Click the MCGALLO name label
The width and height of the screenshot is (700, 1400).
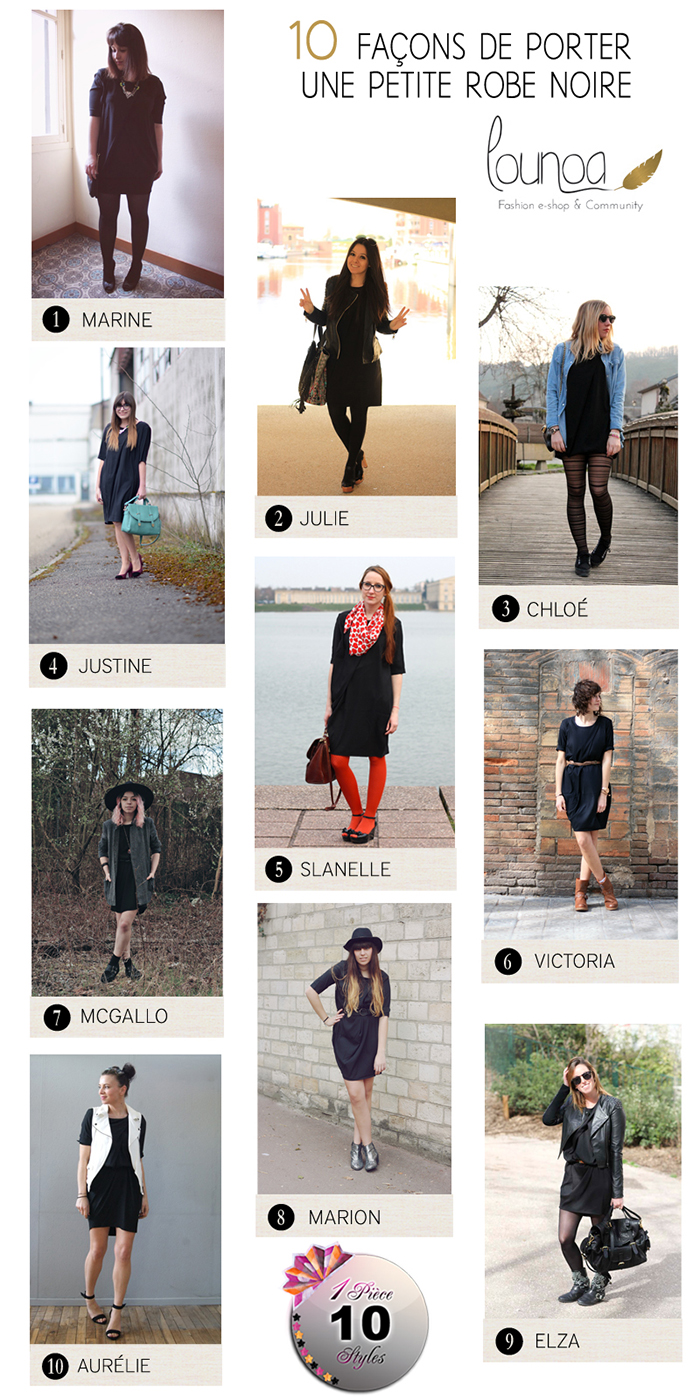click(124, 1017)
